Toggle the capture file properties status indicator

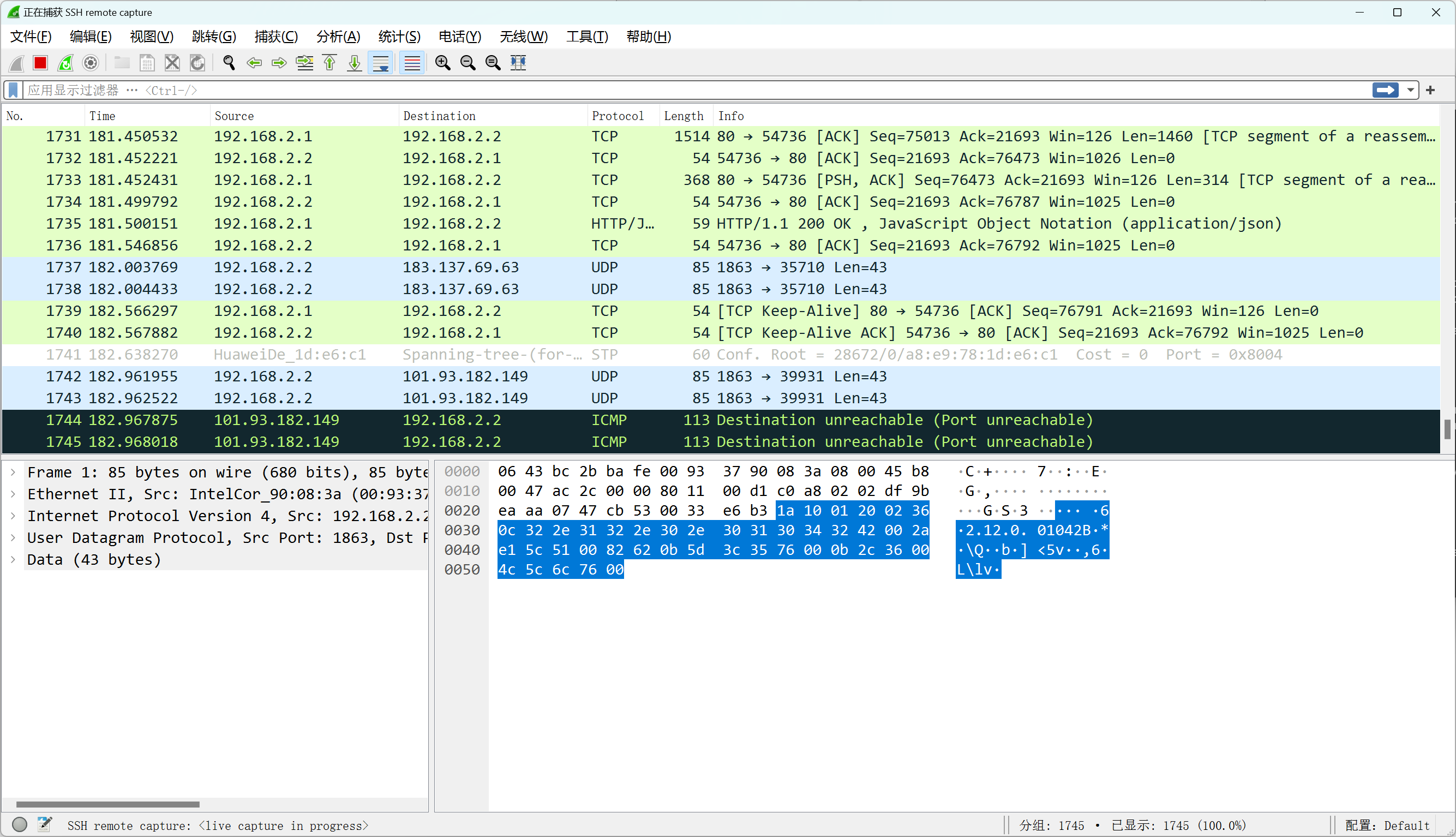tap(45, 825)
